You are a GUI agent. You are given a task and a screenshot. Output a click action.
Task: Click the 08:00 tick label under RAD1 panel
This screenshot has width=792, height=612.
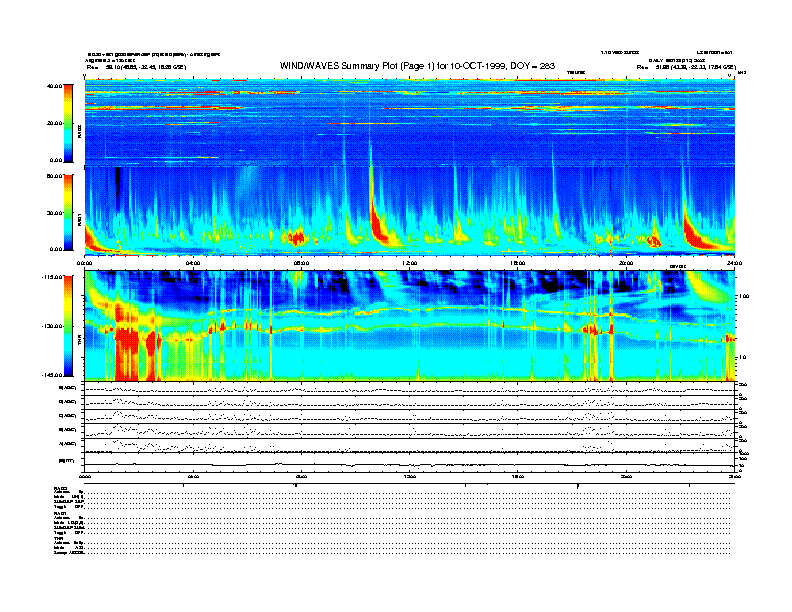301,263
